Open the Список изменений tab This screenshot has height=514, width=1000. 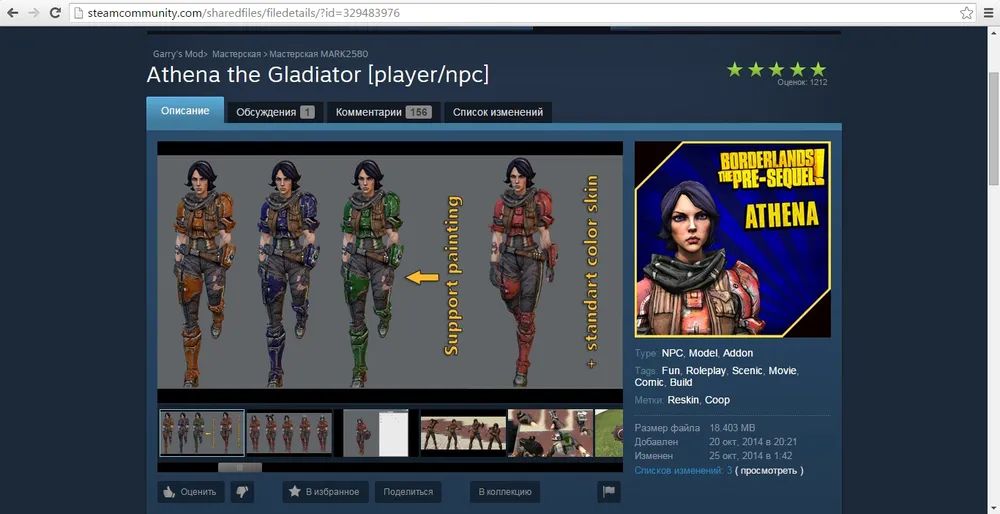[x=497, y=112]
